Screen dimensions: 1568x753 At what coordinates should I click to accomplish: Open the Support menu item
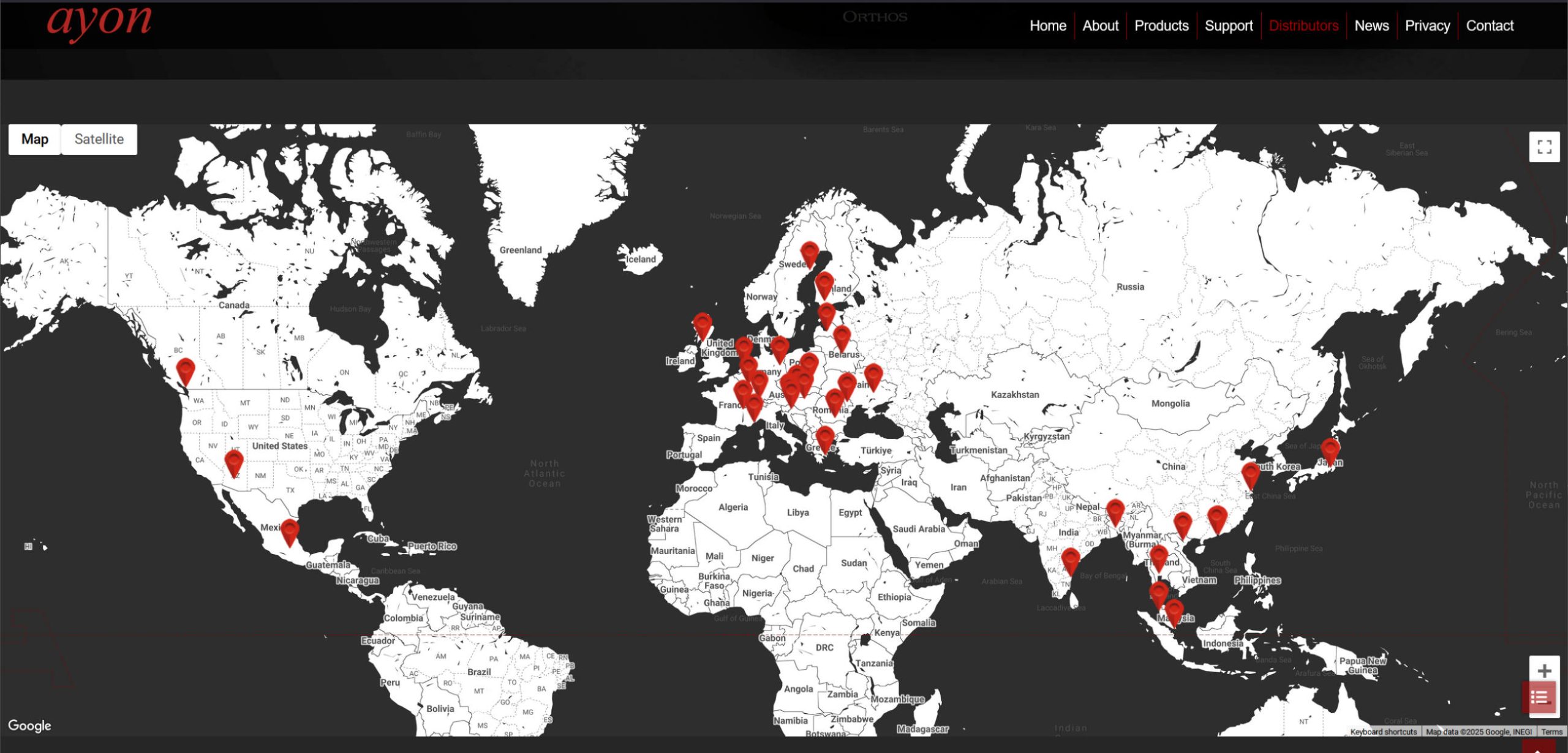click(x=1229, y=26)
